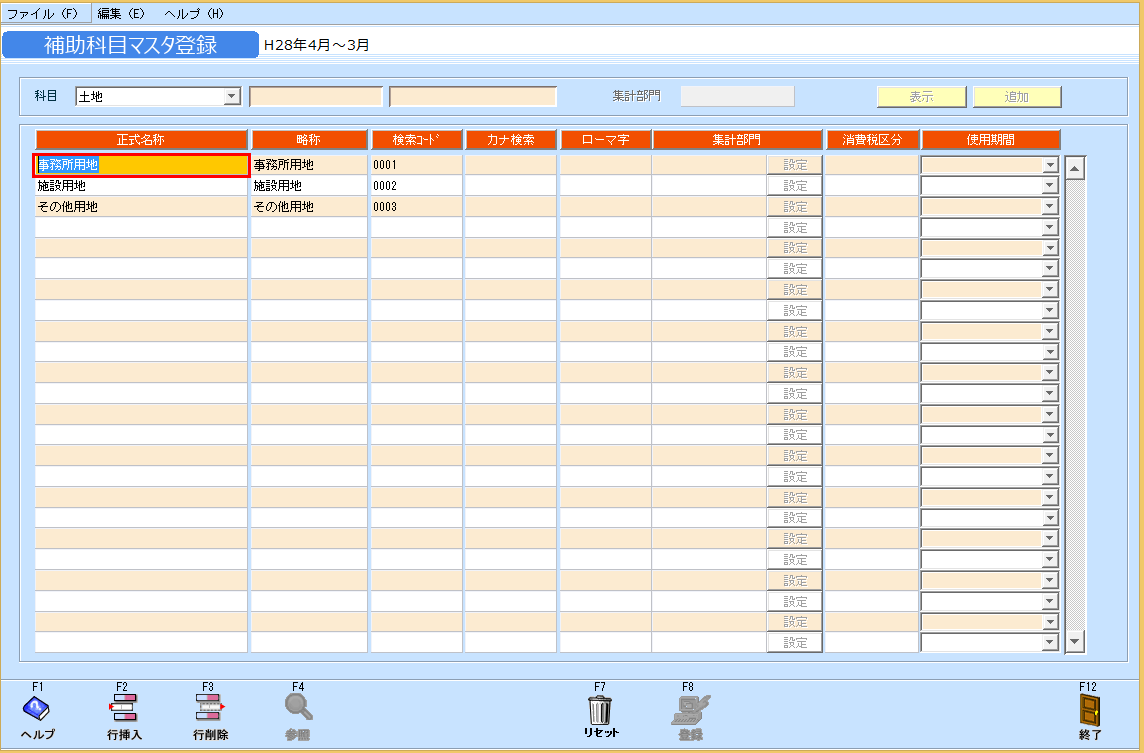Select the 施設用地 formal name cell
The image size is (1144, 753).
[141, 186]
